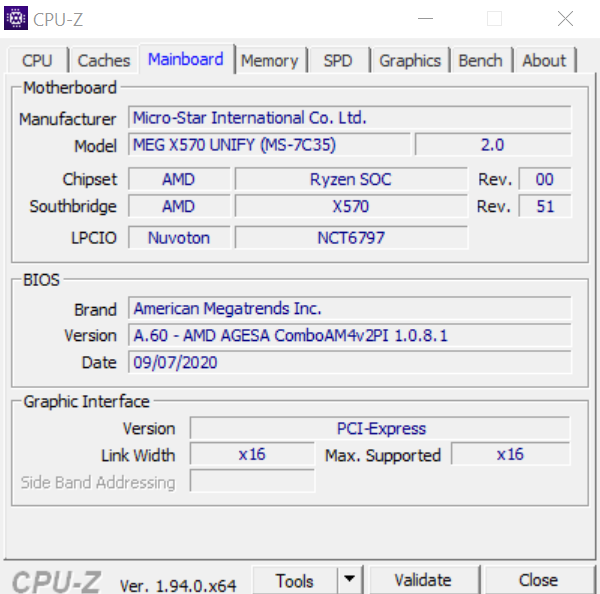
Task: Select the Mainboard tab
Action: click(x=186, y=59)
